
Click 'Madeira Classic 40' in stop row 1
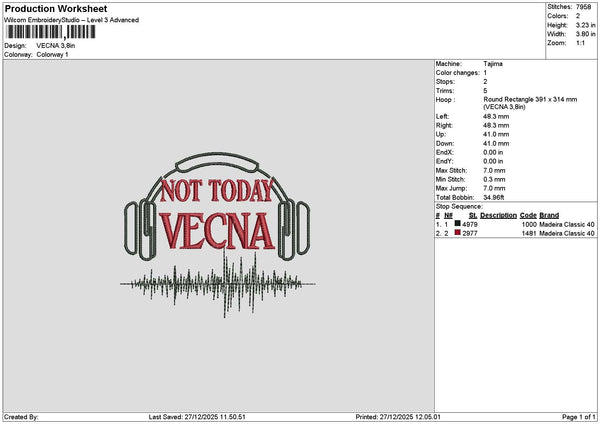pyautogui.click(x=567, y=224)
